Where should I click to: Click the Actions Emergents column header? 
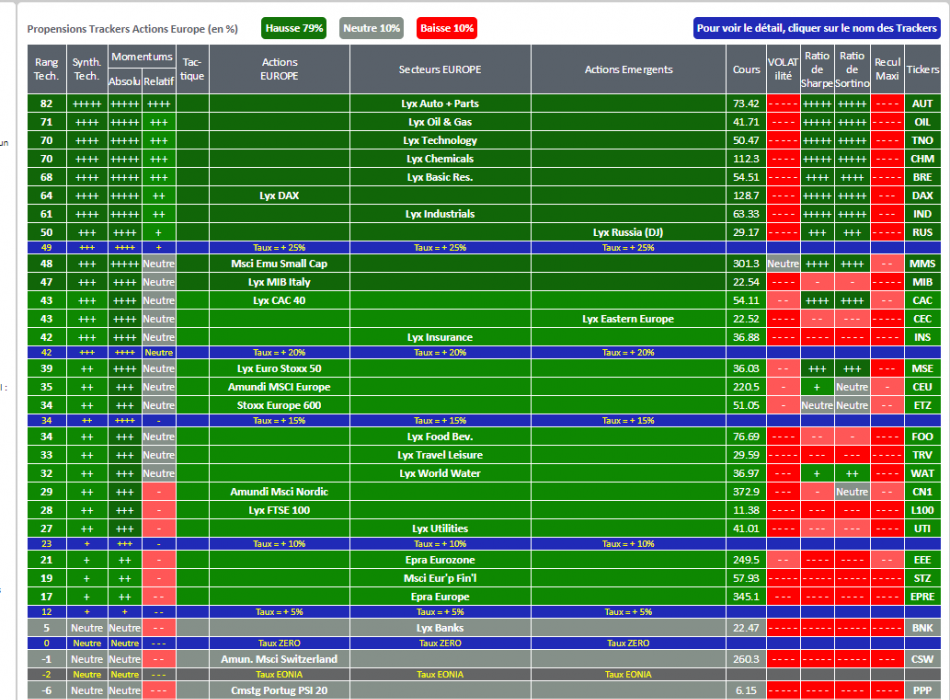click(628, 69)
